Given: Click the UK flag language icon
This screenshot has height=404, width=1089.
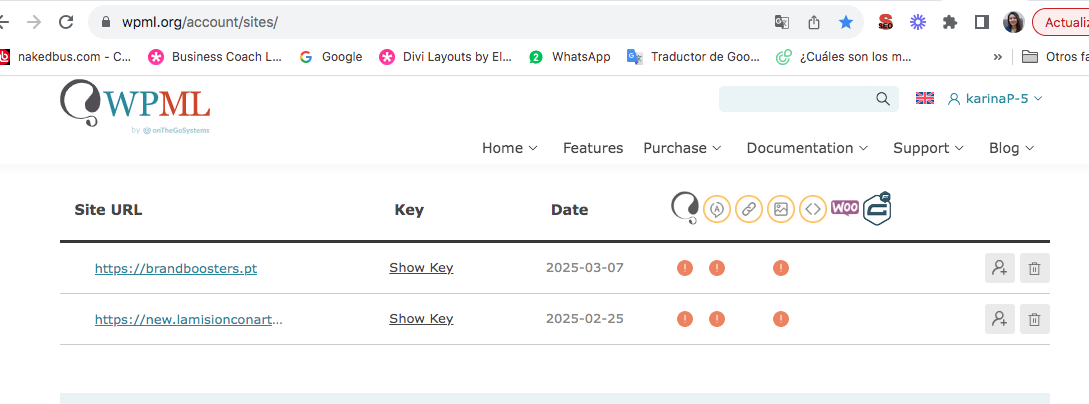Looking at the screenshot, I should coord(924,99).
